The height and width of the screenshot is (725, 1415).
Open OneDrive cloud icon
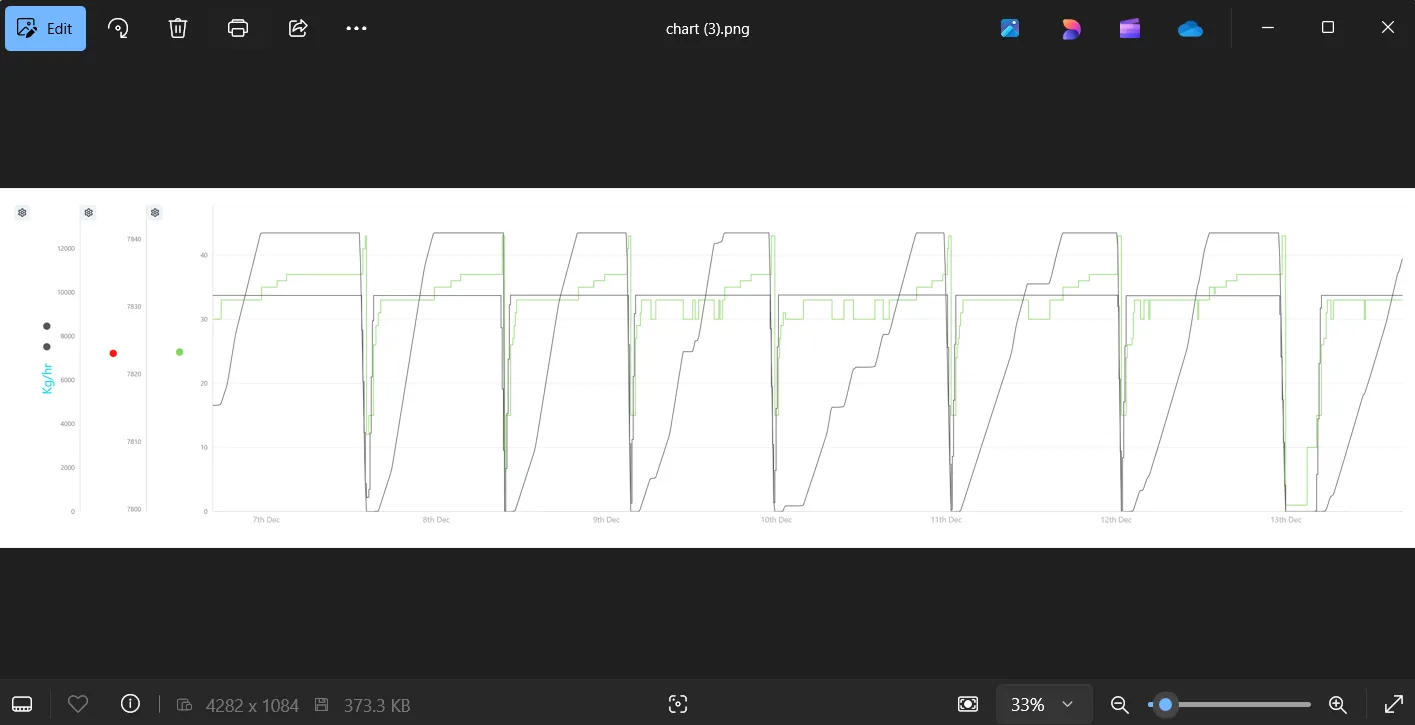pos(1190,28)
